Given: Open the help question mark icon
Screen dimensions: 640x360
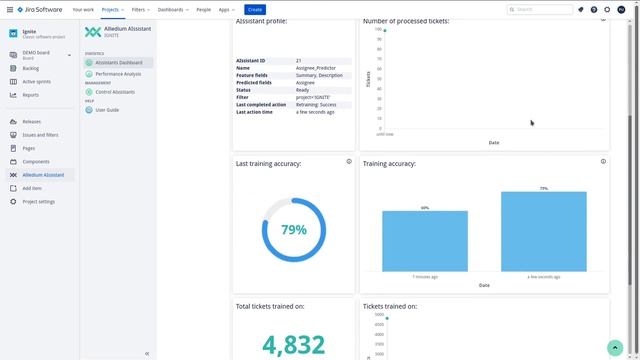Looking at the screenshot, I should point(594,9).
